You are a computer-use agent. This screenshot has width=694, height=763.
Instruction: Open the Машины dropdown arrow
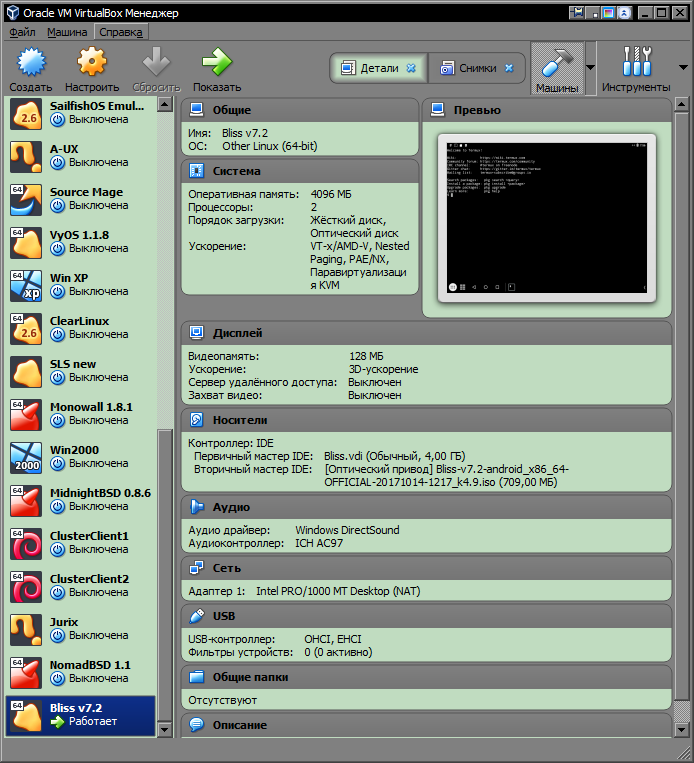click(x=590, y=68)
